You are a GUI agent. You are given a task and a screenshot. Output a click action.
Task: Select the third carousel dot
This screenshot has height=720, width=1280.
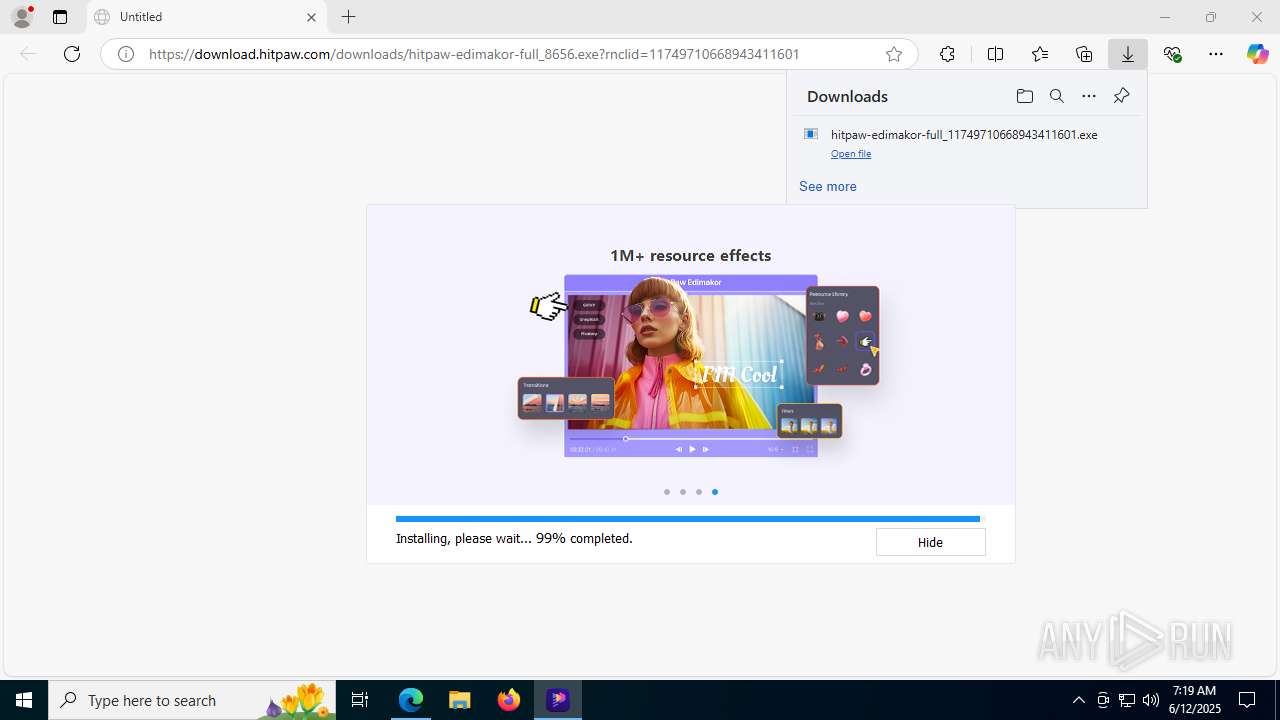click(699, 492)
